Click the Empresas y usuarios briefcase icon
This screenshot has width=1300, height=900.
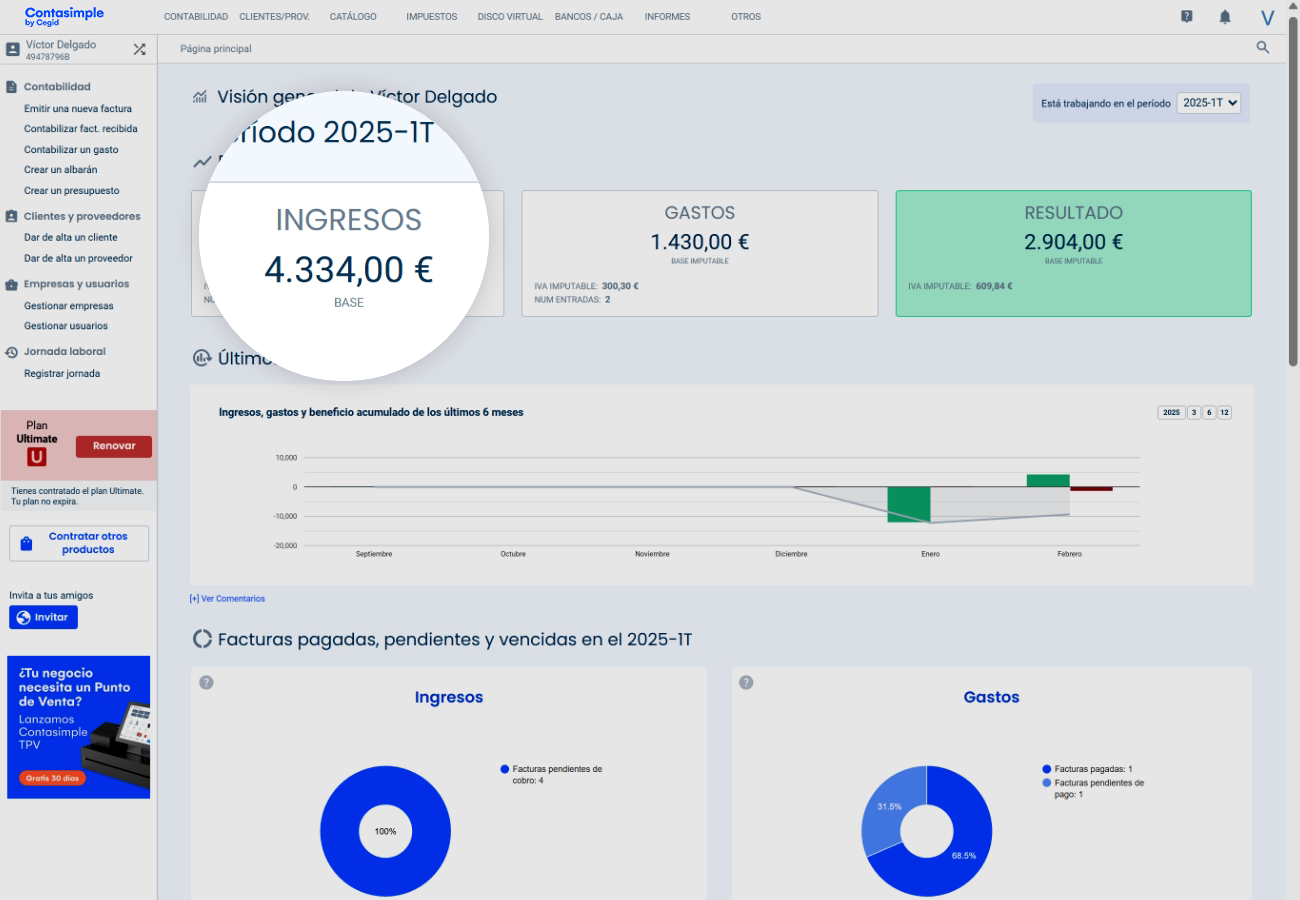tap(12, 284)
